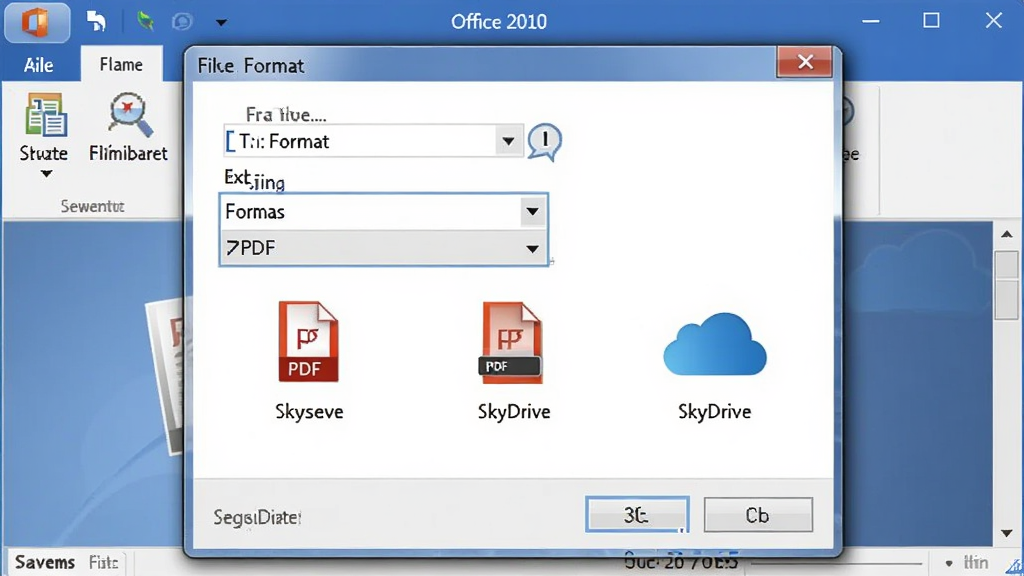Choose the middle PDF SkyDrive icon
This screenshot has width=1024, height=576.
(512, 342)
